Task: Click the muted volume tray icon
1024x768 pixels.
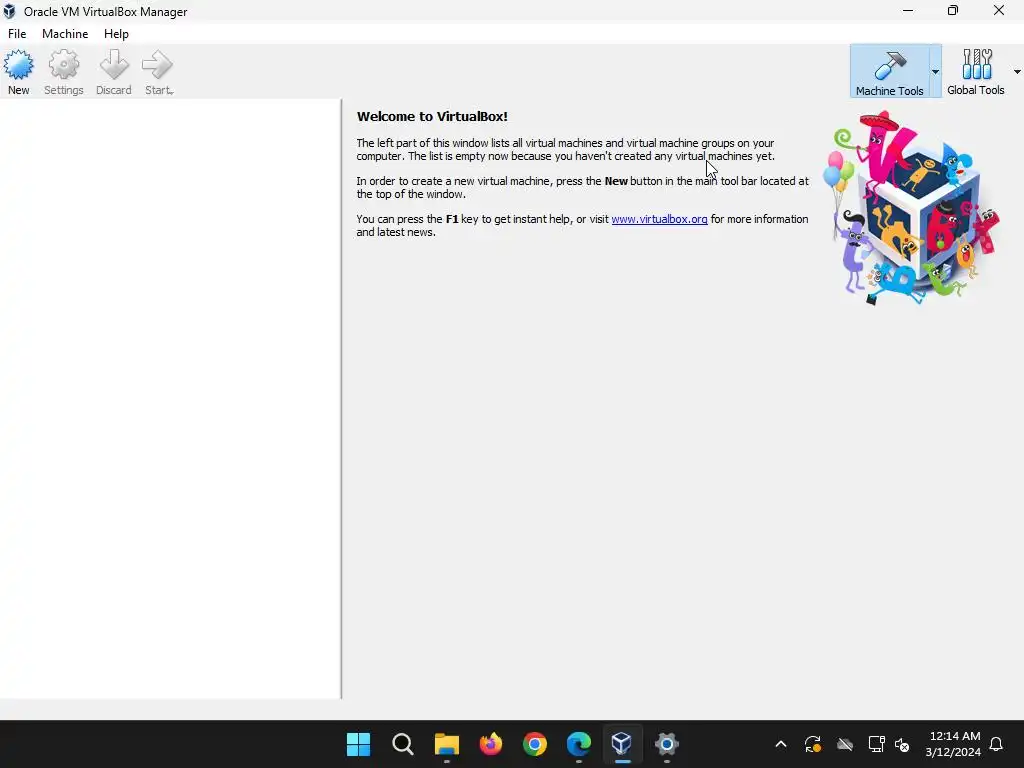Action: [x=903, y=744]
